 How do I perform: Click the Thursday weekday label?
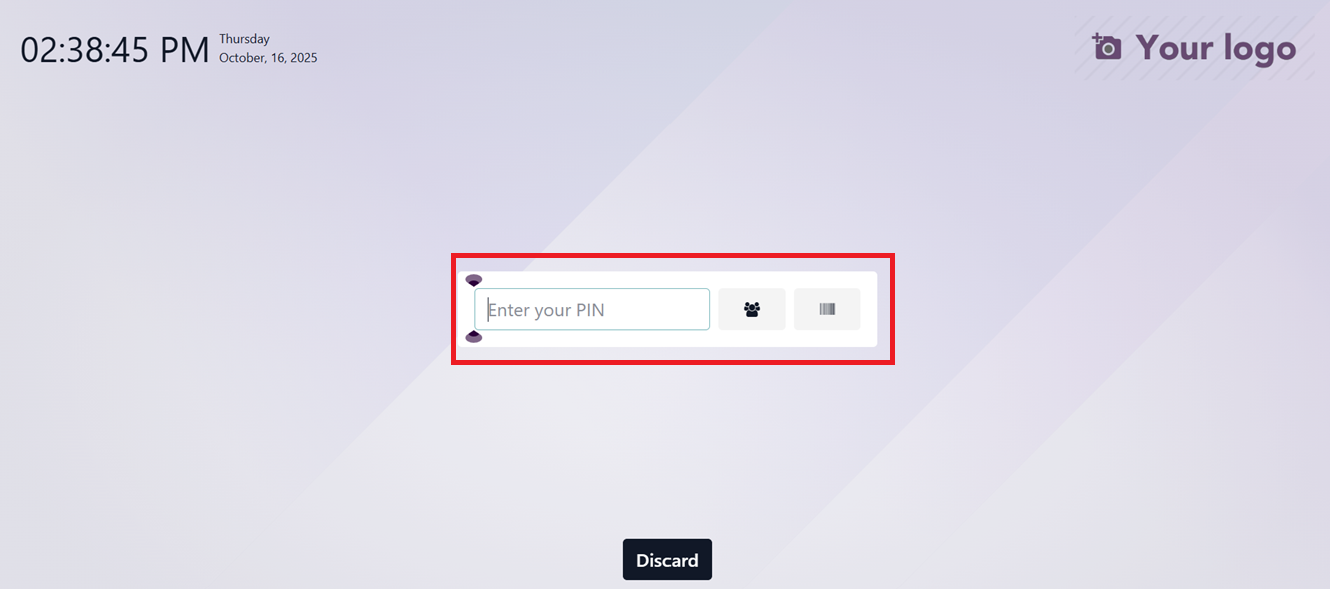(245, 39)
